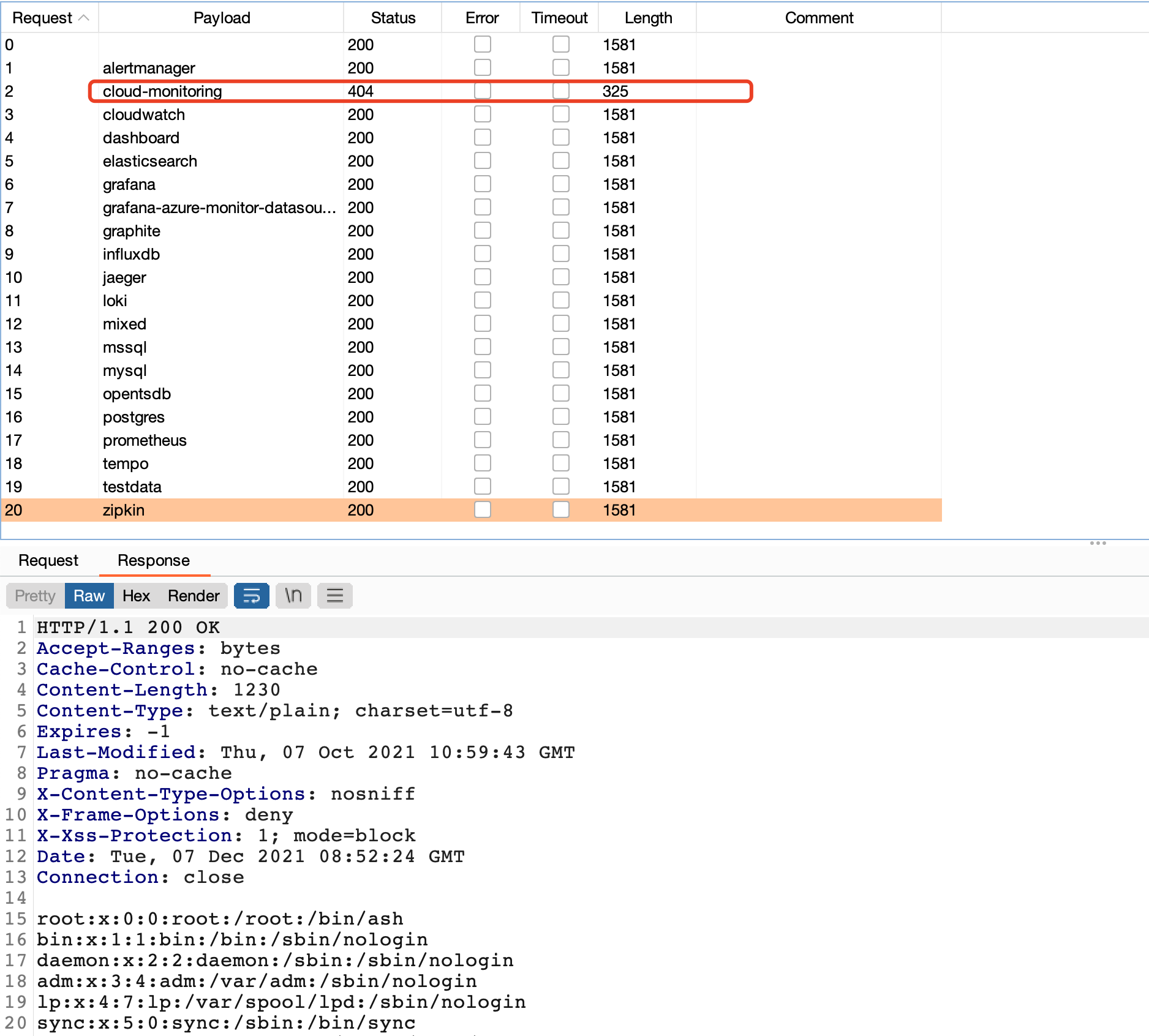
Task: Toggle Timeout checkbox for alertmanager row
Action: click(561, 67)
